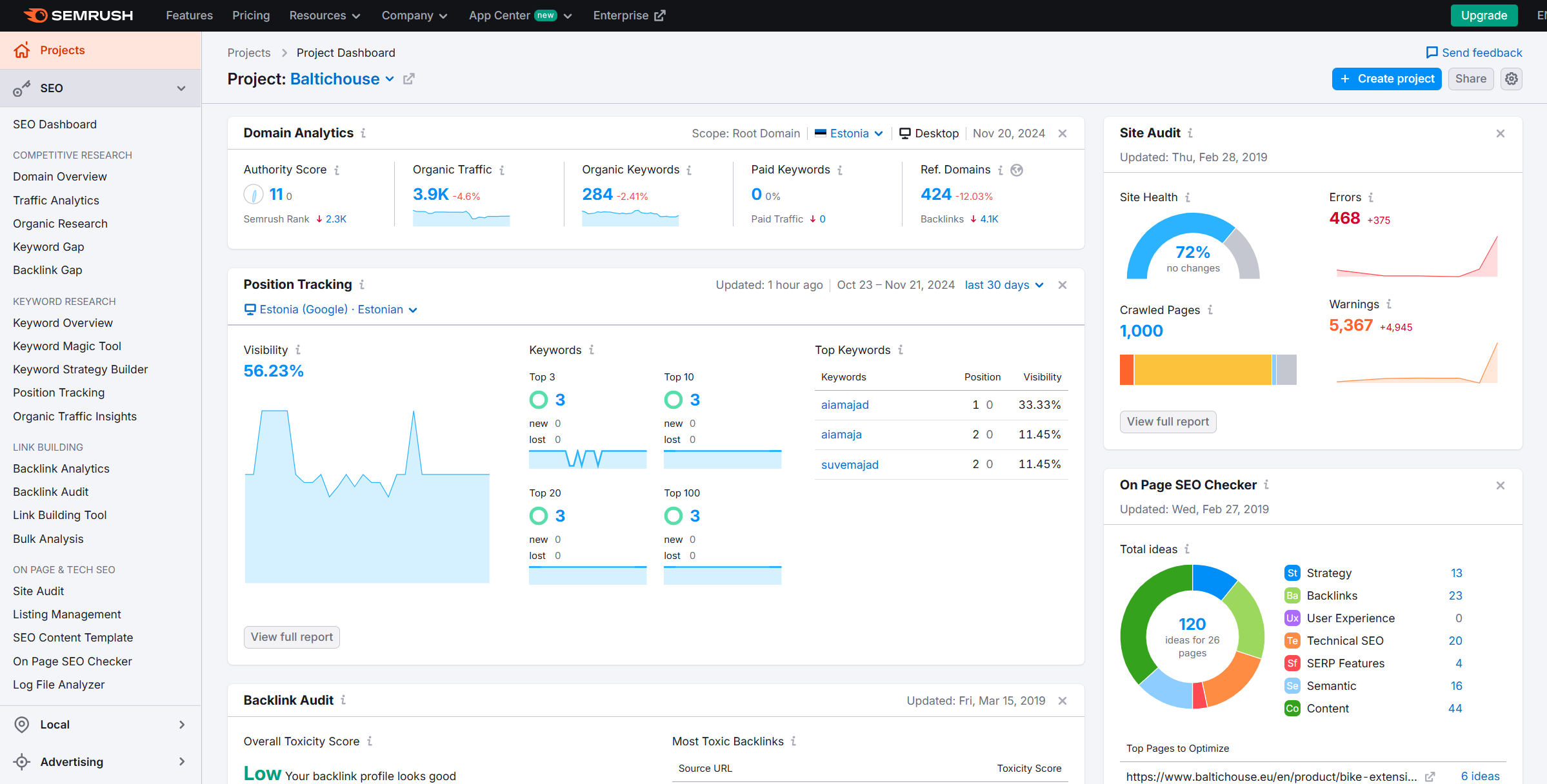Screen dimensions: 1547x784
Task: Open last 30 days range dropdown
Action: pos(1004,285)
